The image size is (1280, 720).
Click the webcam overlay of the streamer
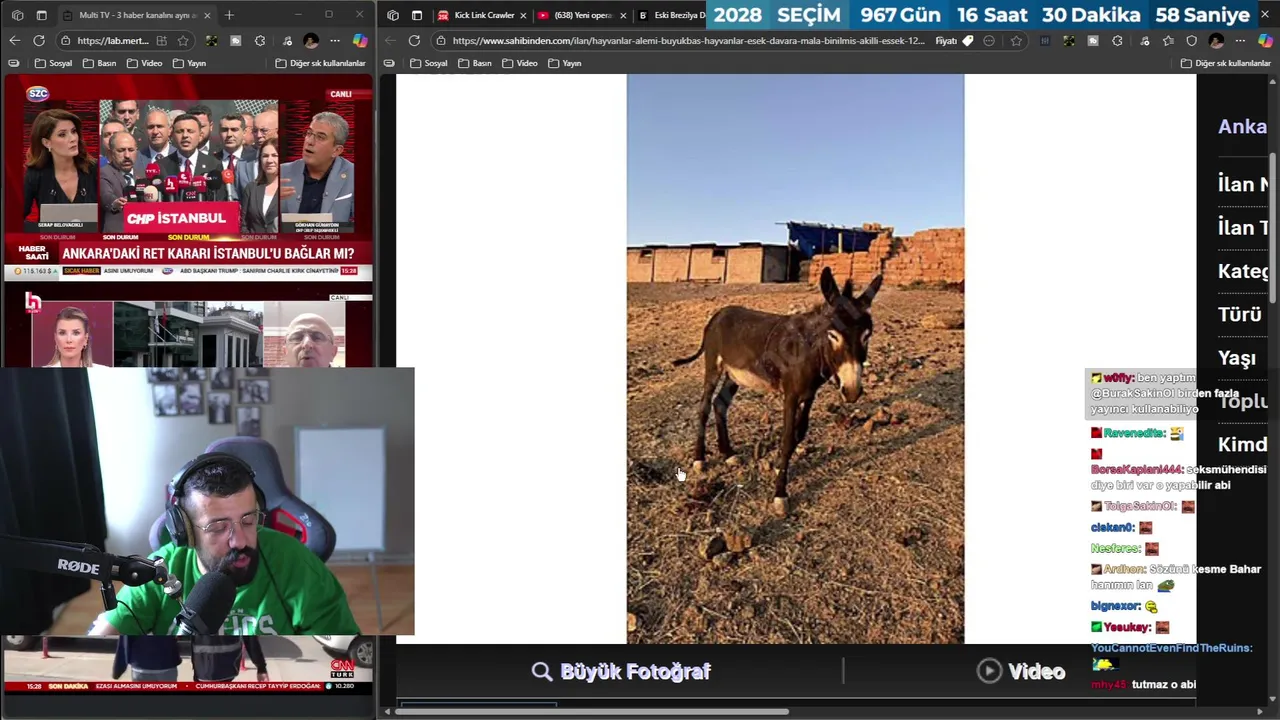click(x=207, y=501)
